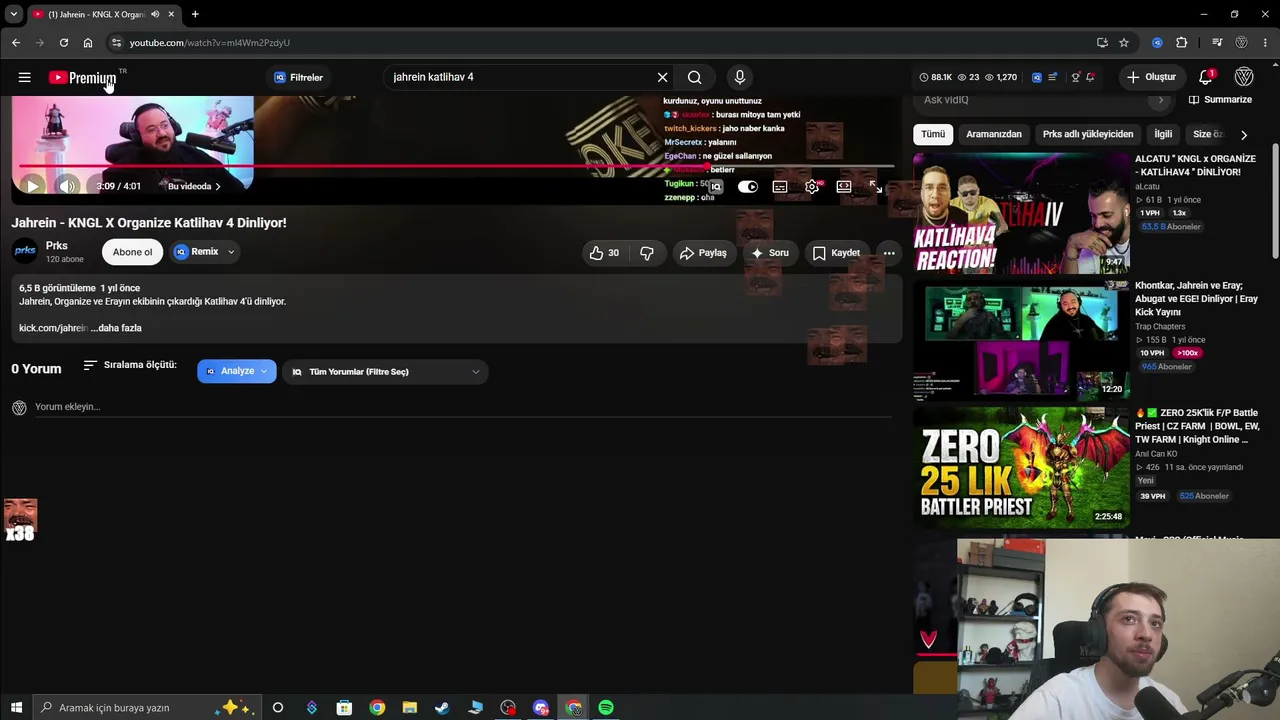
Task: Submit the Ask vidIQ arrow button
Action: pyautogui.click(x=1161, y=100)
